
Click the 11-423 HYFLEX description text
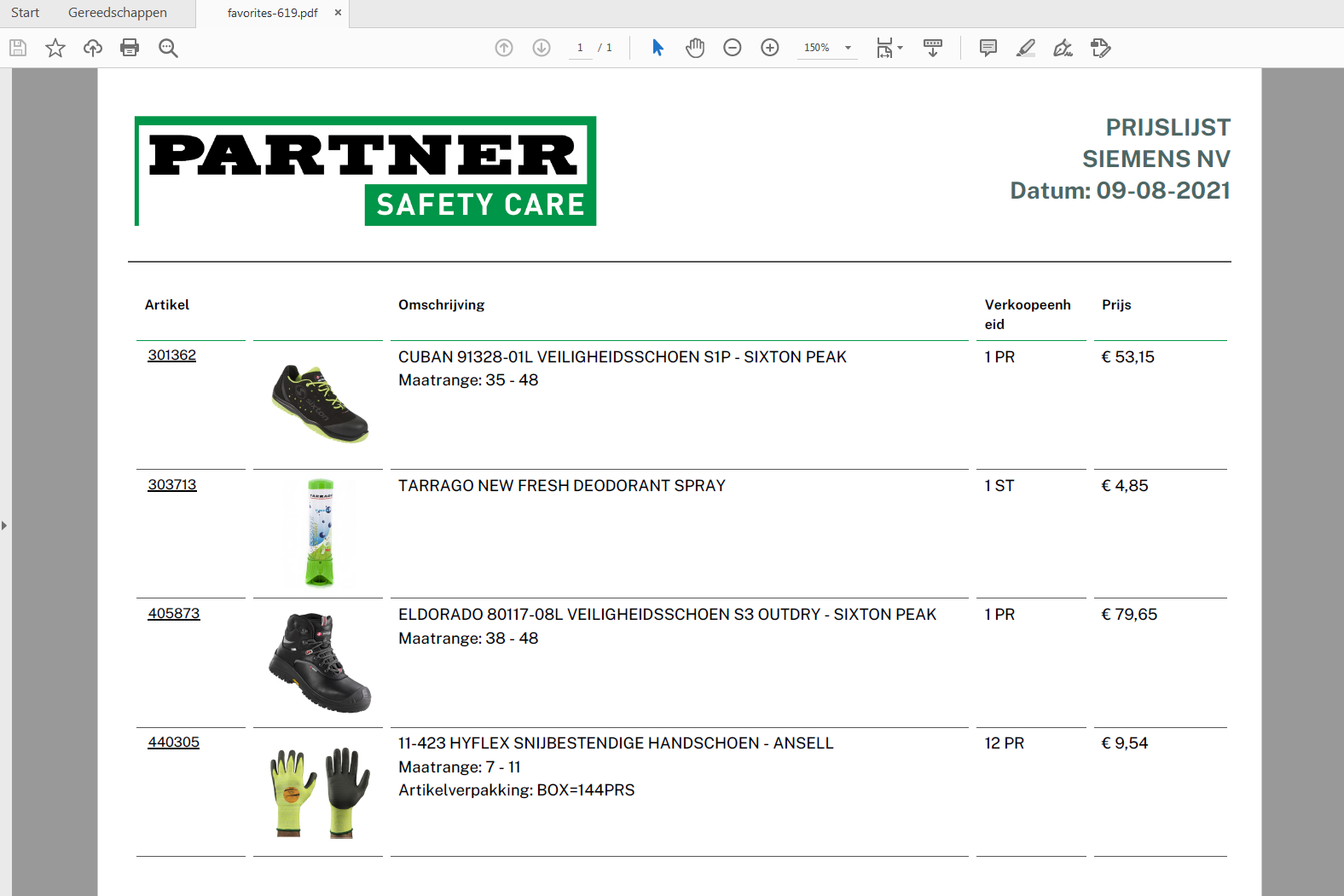click(616, 743)
